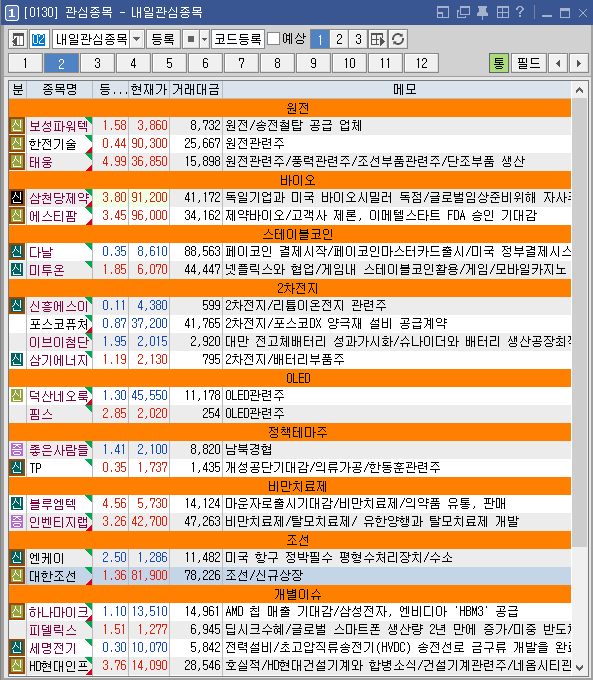593x680 pixels.
Task: Select the 에스티팜 stock name
Action: click(x=52, y=216)
